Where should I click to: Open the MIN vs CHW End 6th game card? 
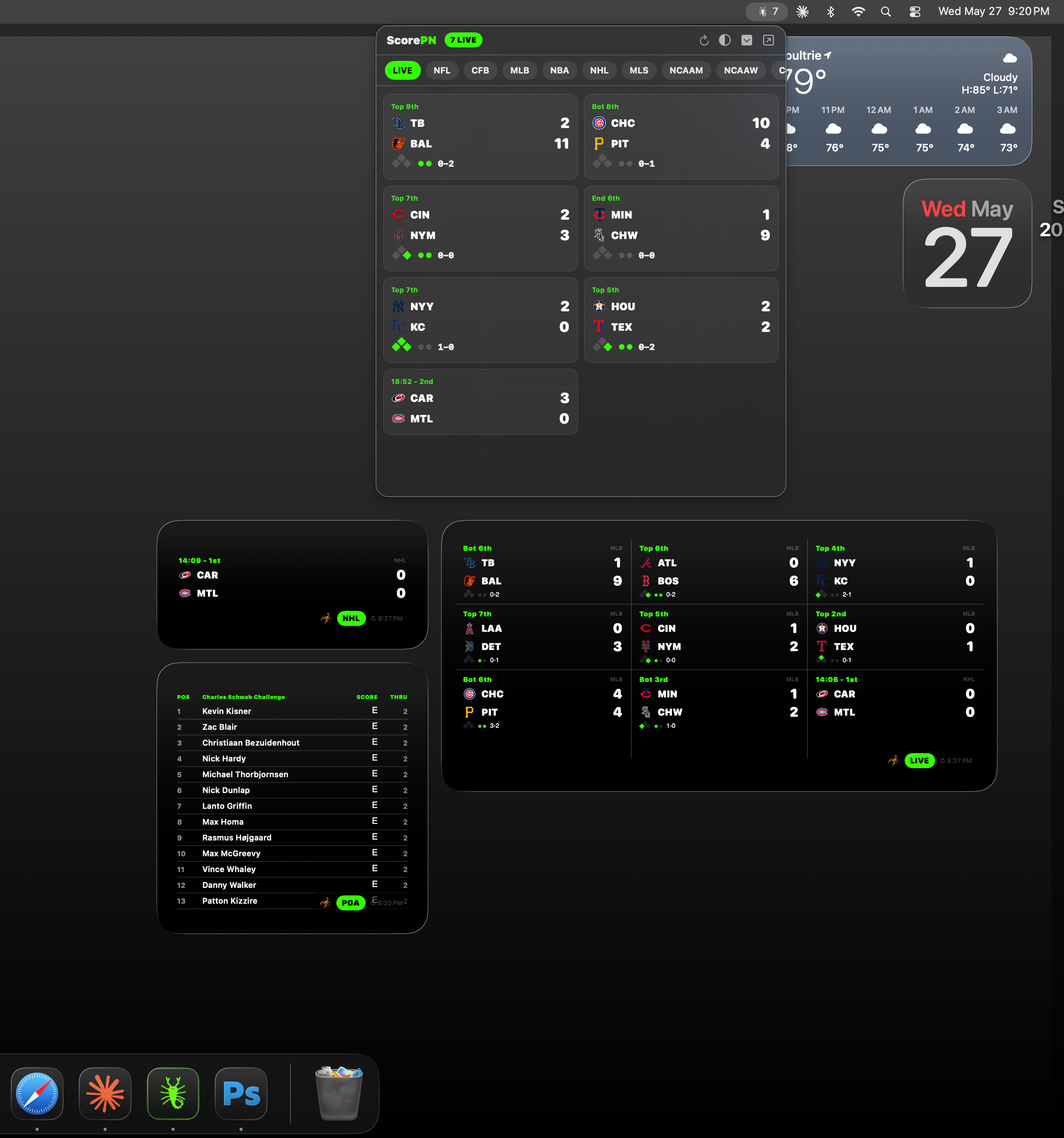681,228
